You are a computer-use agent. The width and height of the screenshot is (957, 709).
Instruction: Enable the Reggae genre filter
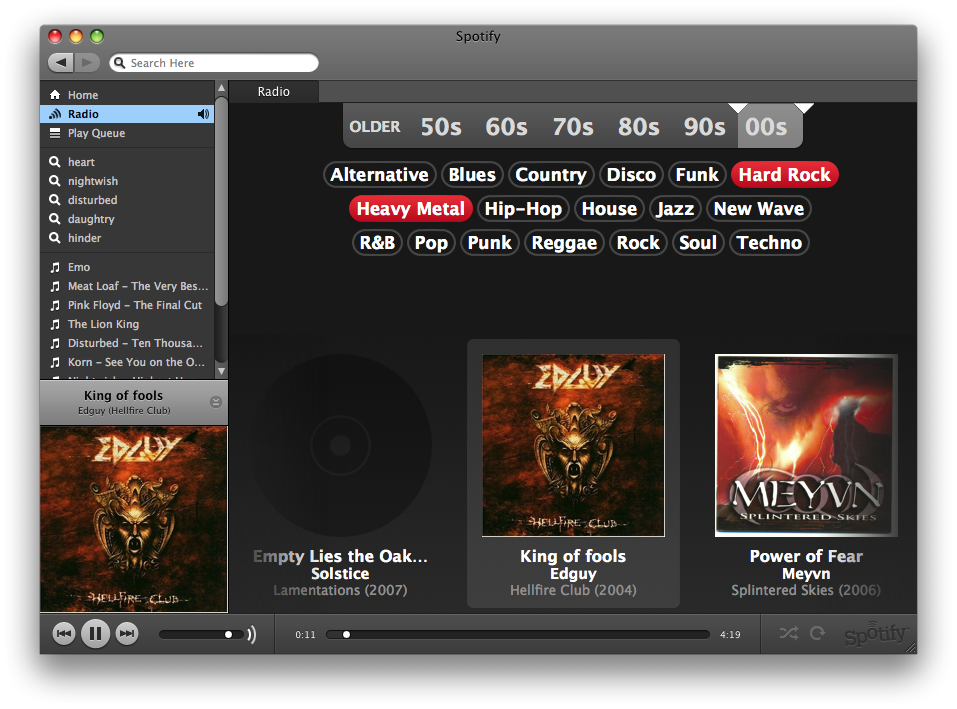click(564, 243)
